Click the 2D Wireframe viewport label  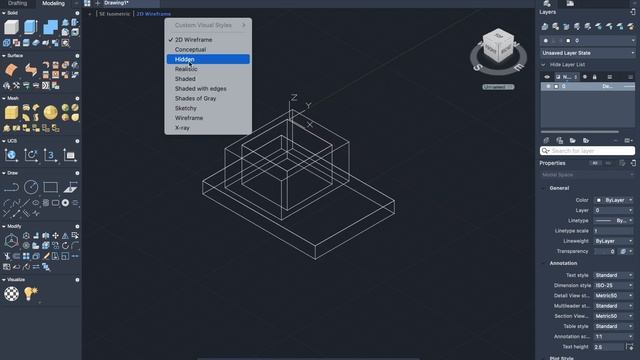(153, 14)
